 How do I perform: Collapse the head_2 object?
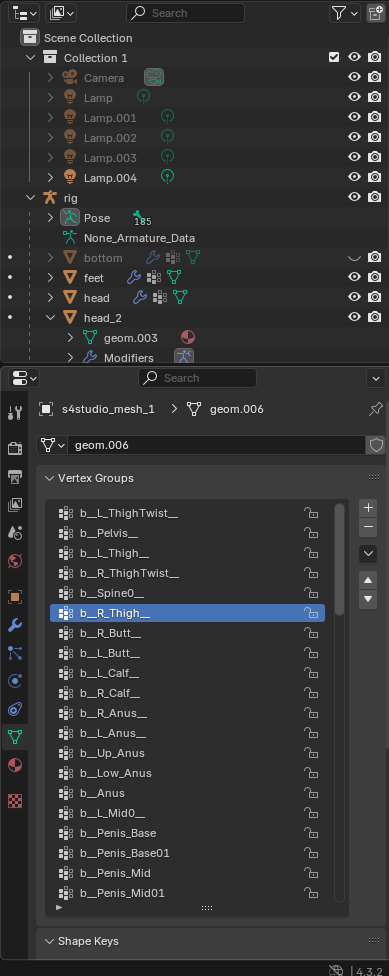point(50,317)
